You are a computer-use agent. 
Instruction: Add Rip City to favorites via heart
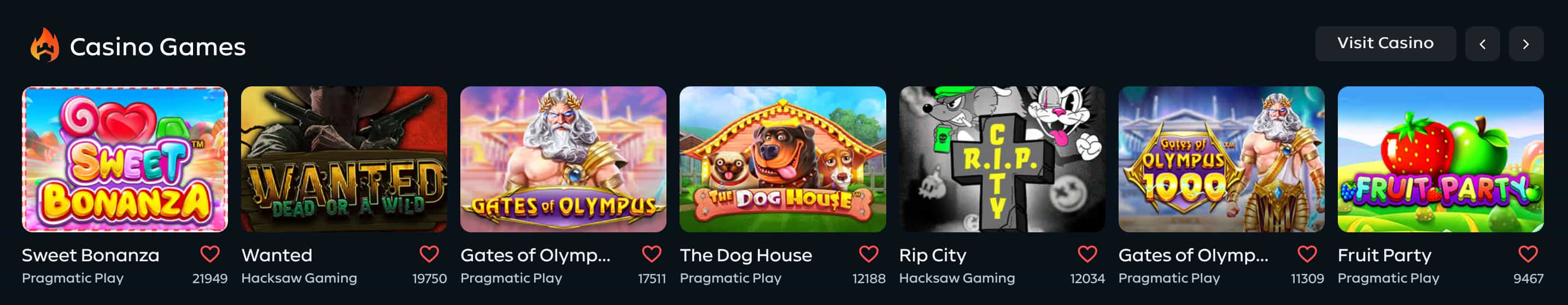[x=1087, y=254]
